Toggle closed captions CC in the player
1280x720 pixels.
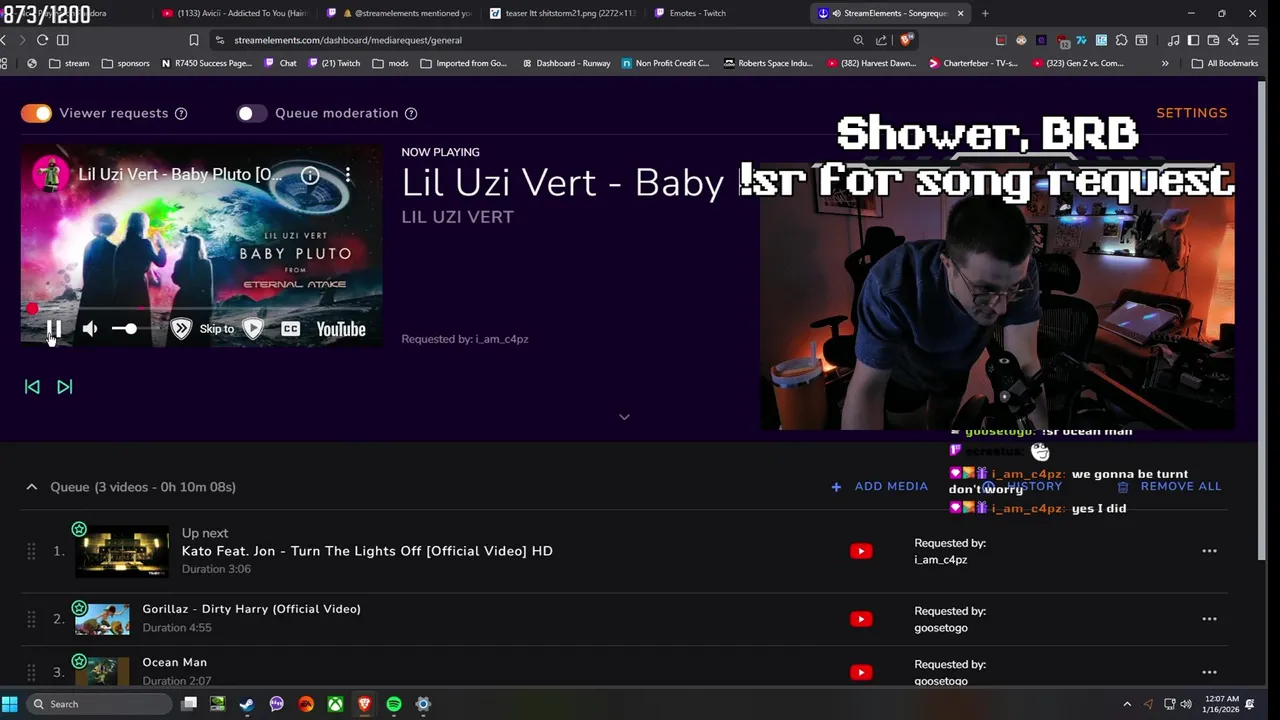click(290, 329)
